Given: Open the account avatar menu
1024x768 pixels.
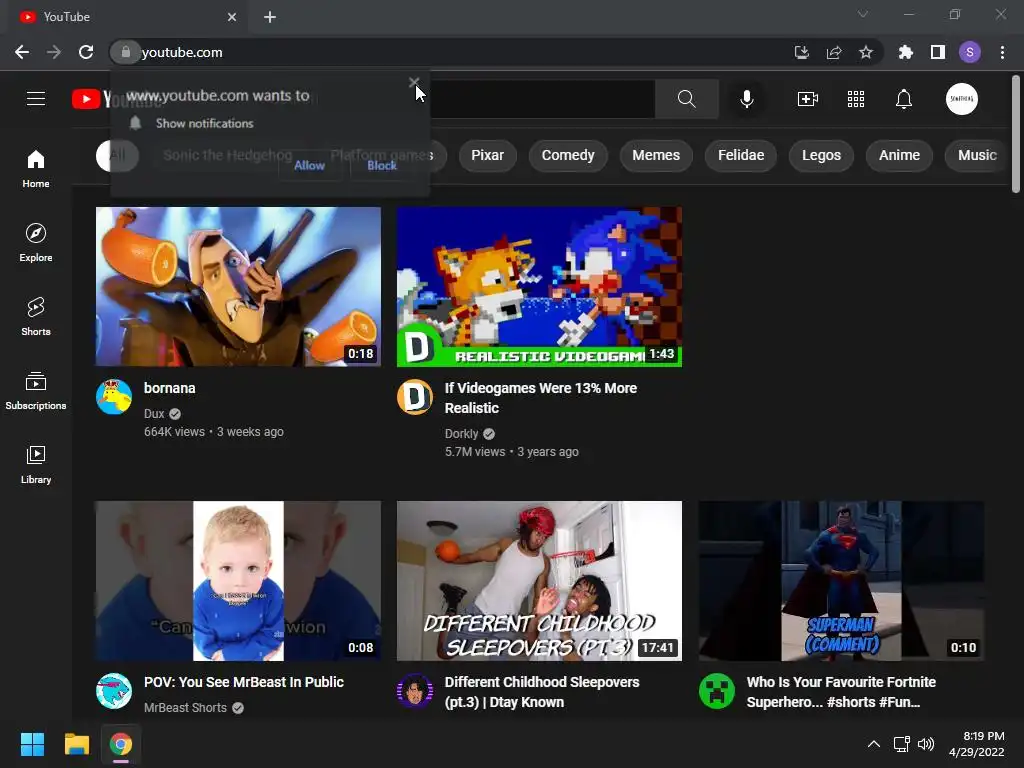Looking at the screenshot, I should point(962,99).
